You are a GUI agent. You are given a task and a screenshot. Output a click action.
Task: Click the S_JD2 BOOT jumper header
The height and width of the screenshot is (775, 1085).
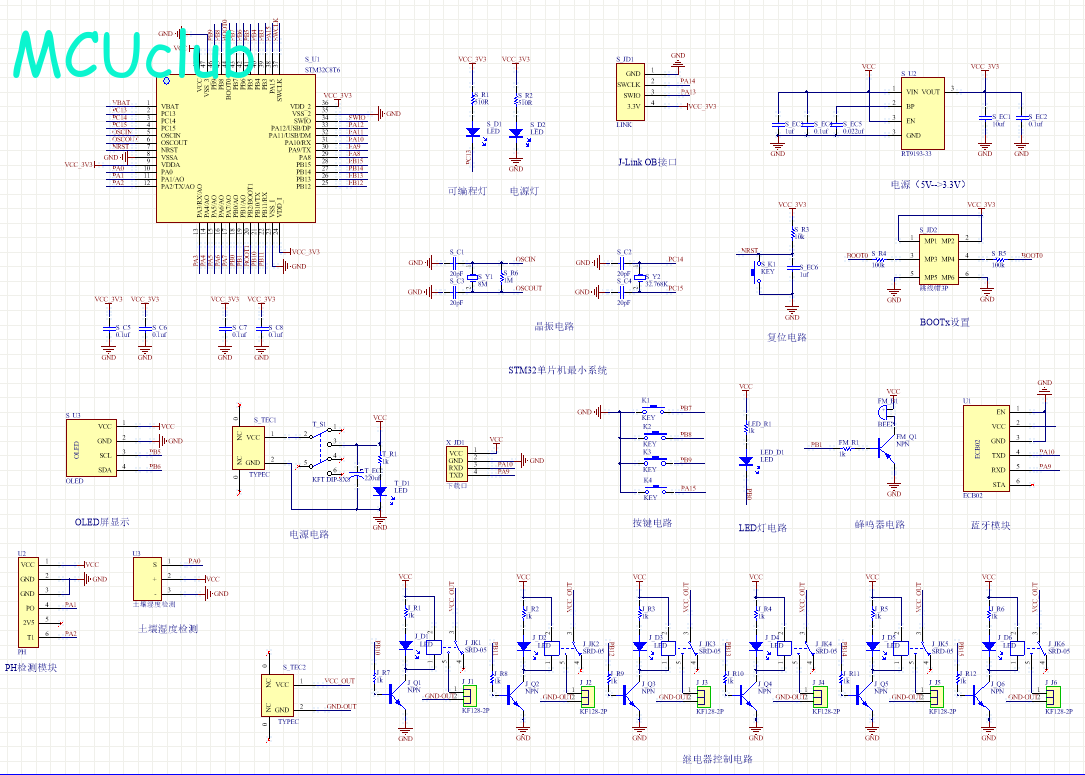pyautogui.click(x=938, y=259)
